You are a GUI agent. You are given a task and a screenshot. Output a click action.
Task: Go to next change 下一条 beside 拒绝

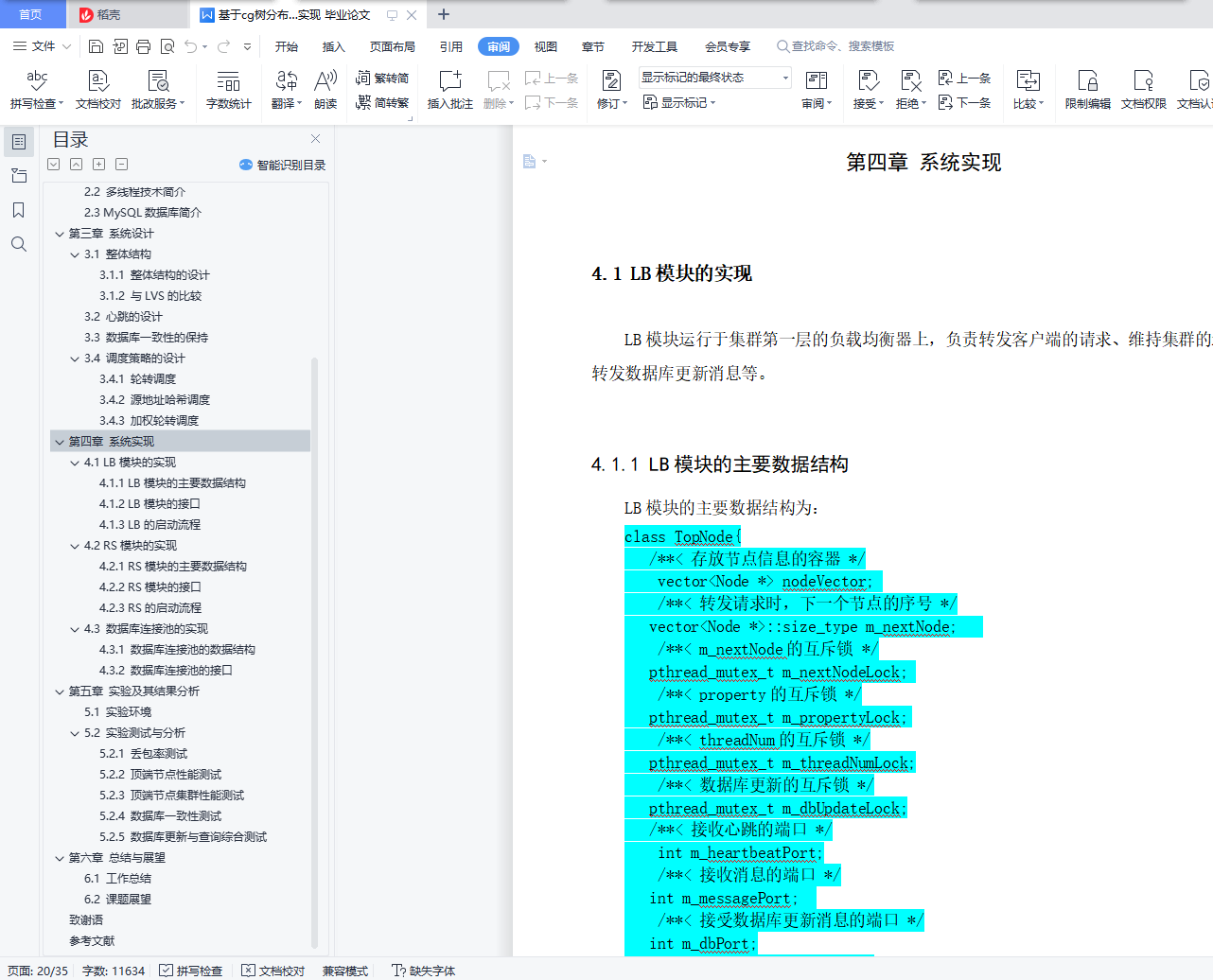(x=964, y=102)
